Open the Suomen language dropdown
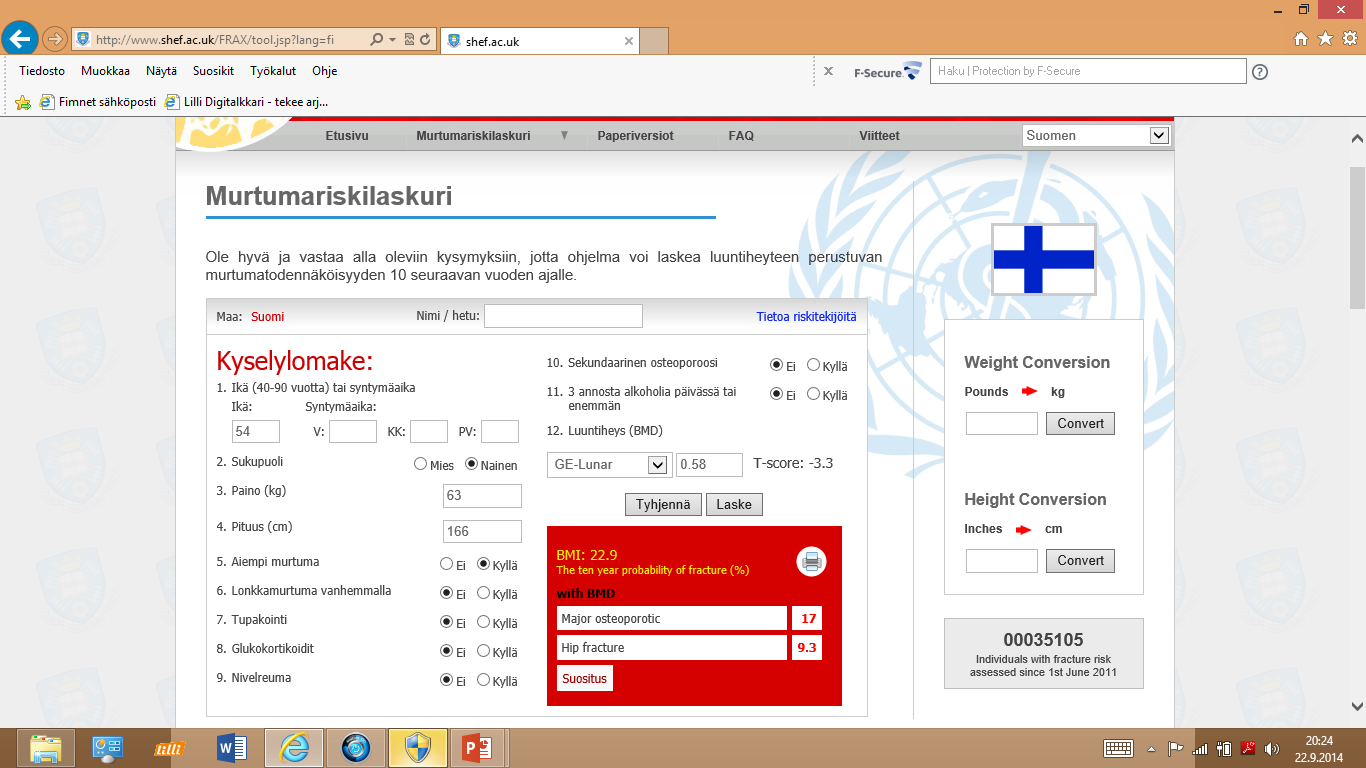The height and width of the screenshot is (768, 1366). (1096, 135)
